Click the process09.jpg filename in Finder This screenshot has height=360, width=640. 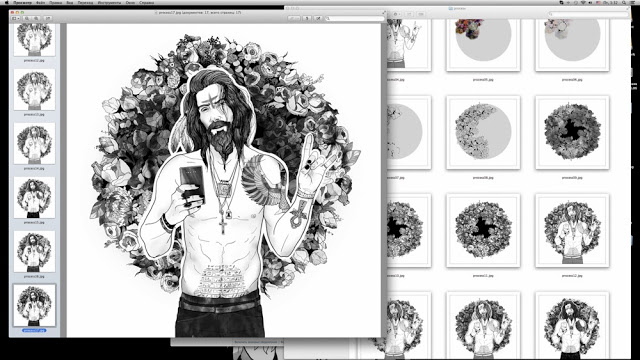[x=572, y=178]
